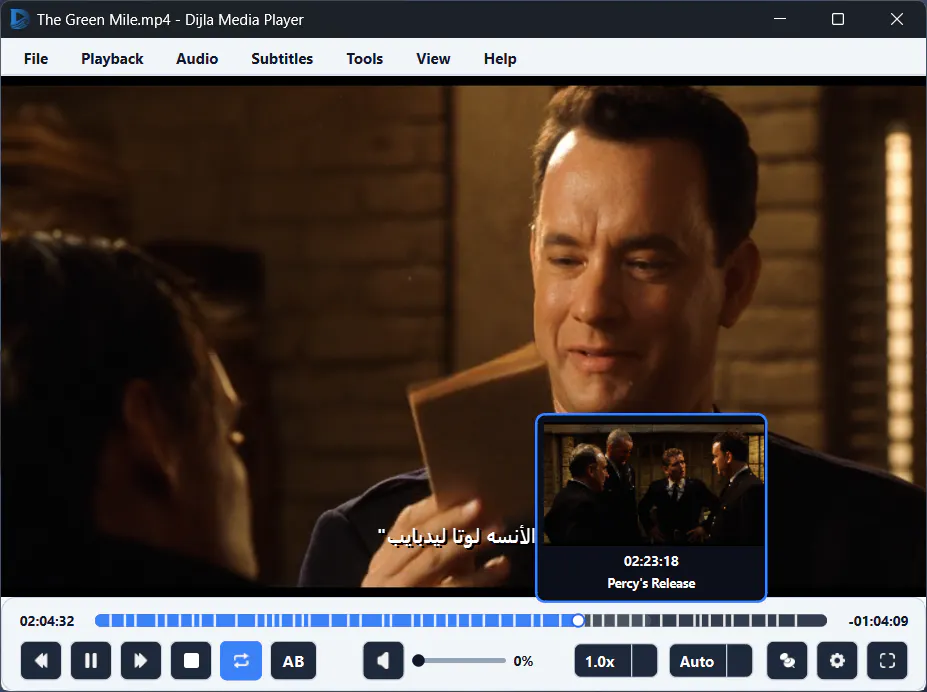The image size is (927, 692).
Task: Click the 1.0x playback speed button
Action: pyautogui.click(x=602, y=661)
